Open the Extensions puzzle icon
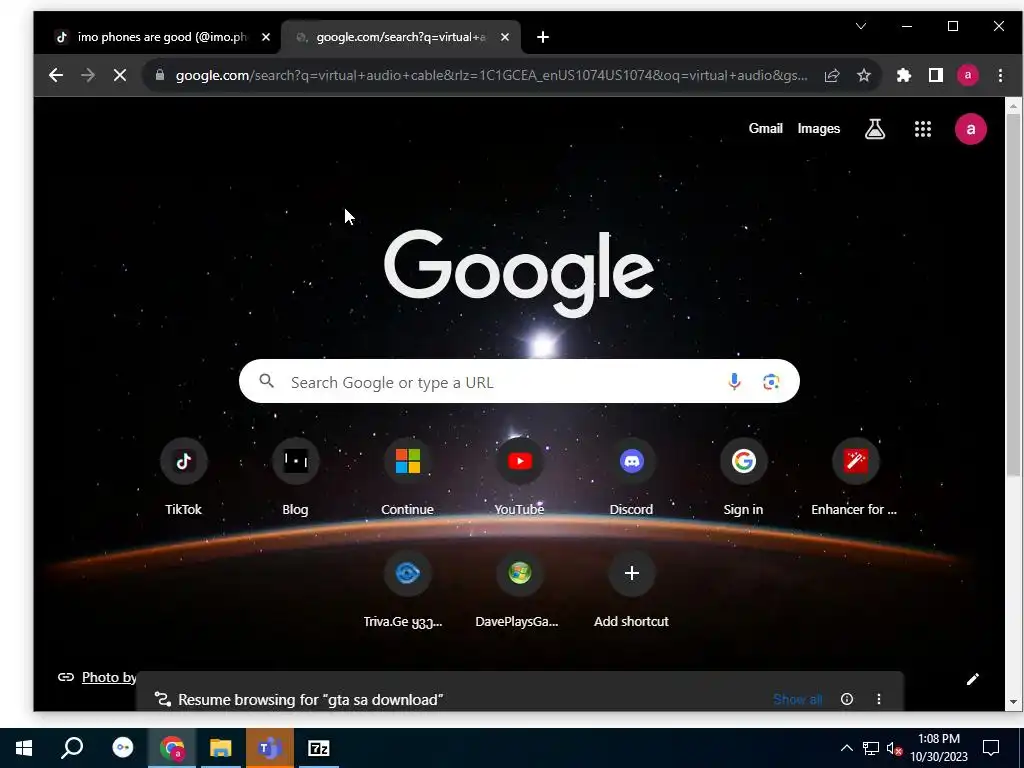 (x=904, y=75)
